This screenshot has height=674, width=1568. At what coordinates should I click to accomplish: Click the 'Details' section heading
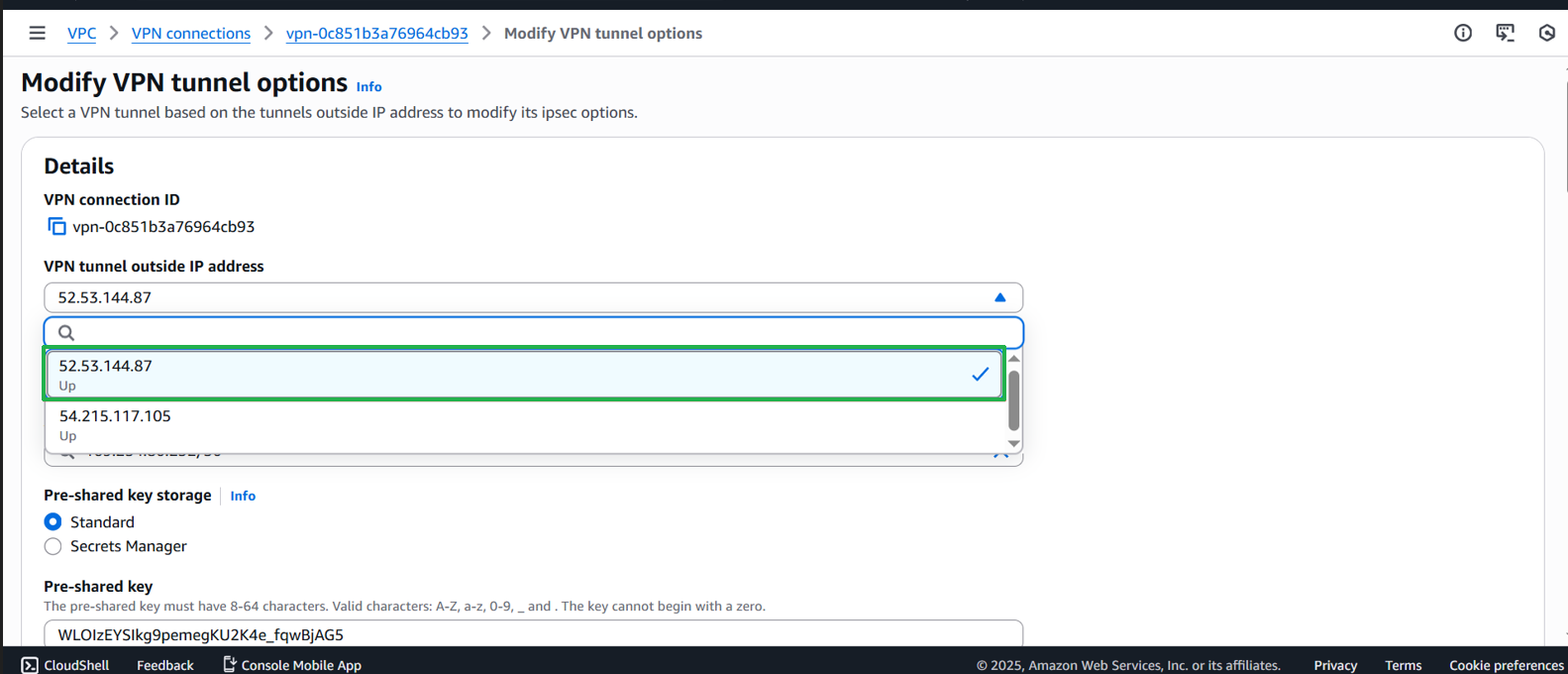tap(79, 166)
